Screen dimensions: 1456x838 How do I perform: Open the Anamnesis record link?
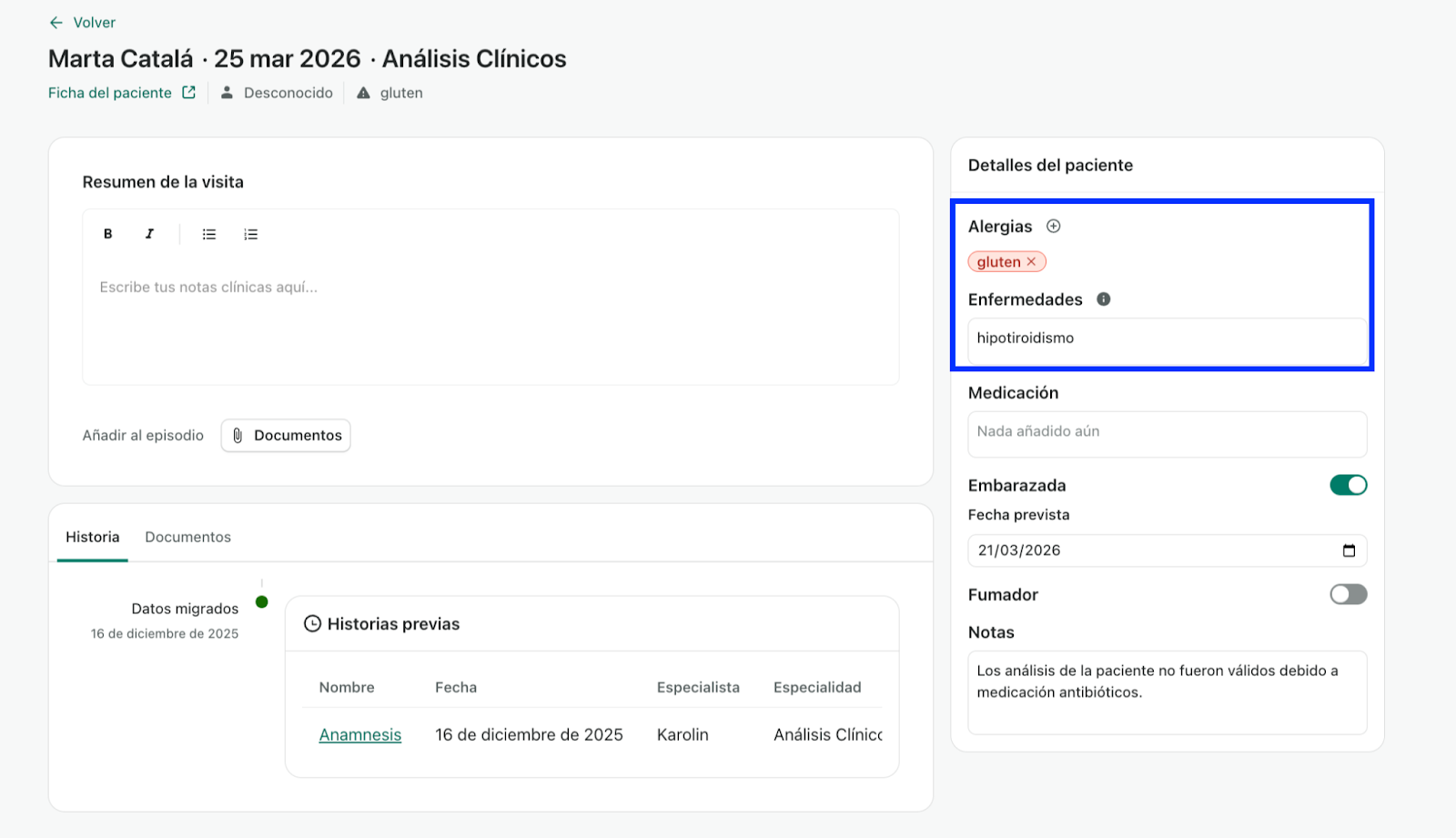(x=359, y=734)
